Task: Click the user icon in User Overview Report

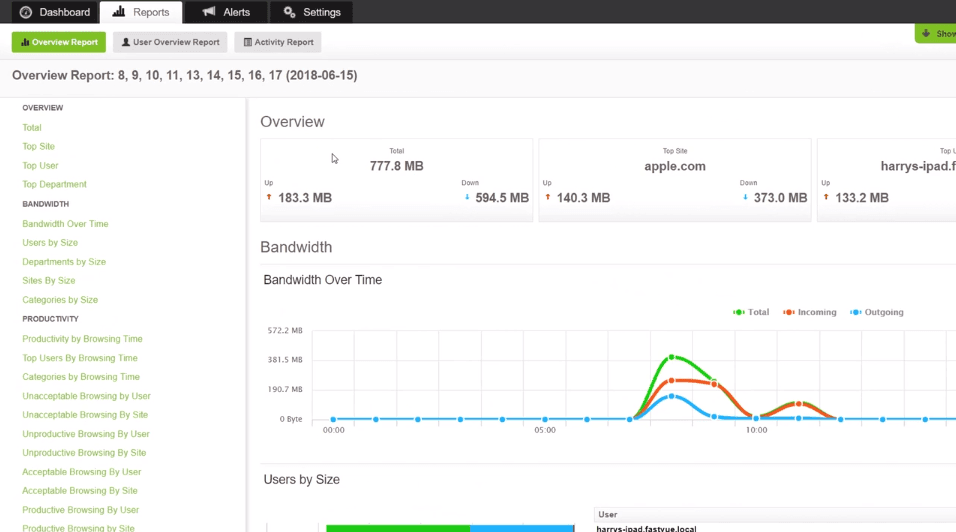Action: click(x=126, y=42)
